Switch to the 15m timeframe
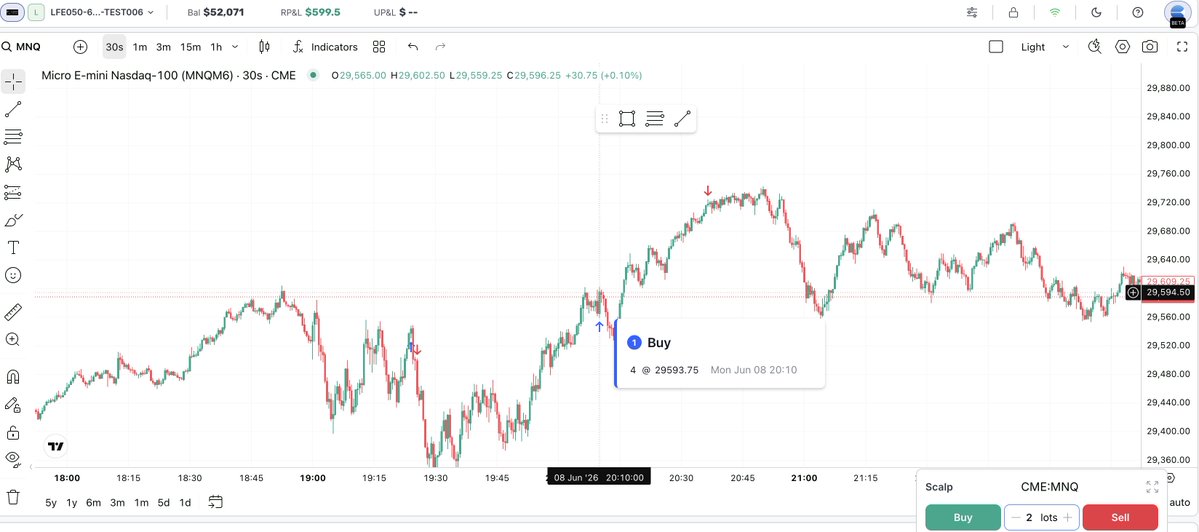 [x=190, y=47]
